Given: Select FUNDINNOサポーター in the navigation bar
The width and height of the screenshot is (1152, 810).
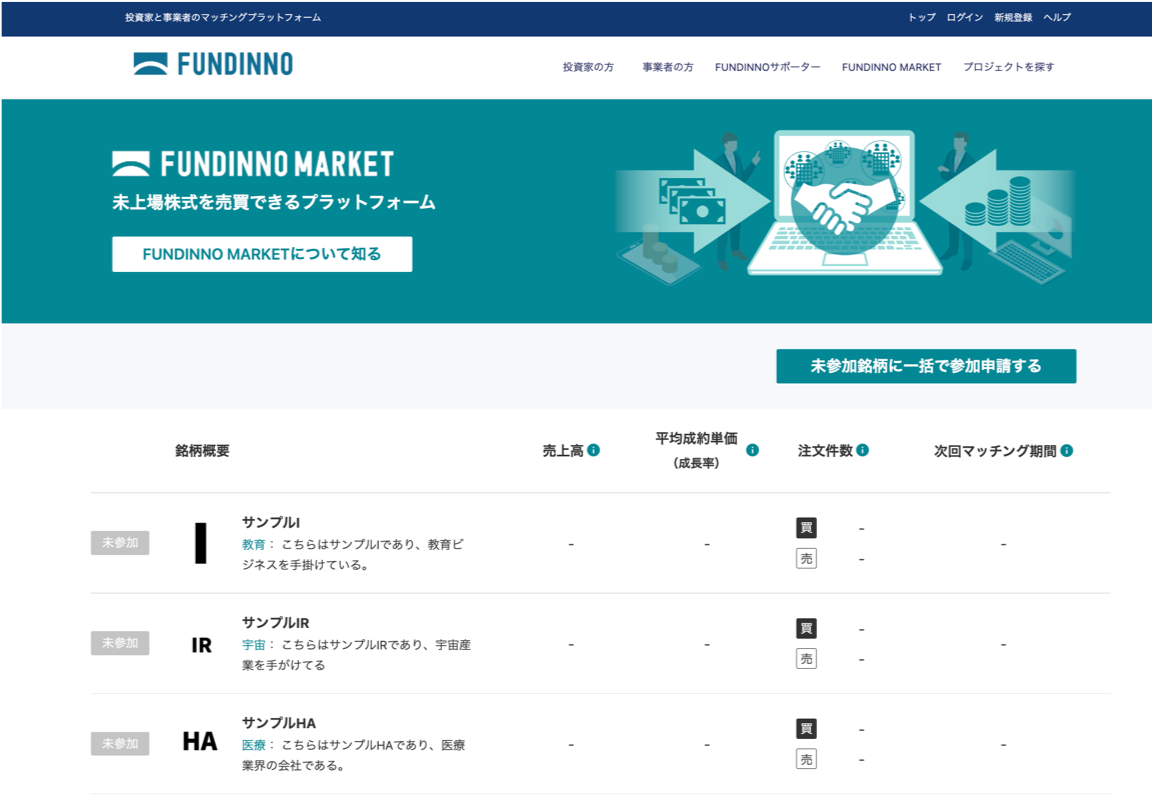Looking at the screenshot, I should click(766, 66).
